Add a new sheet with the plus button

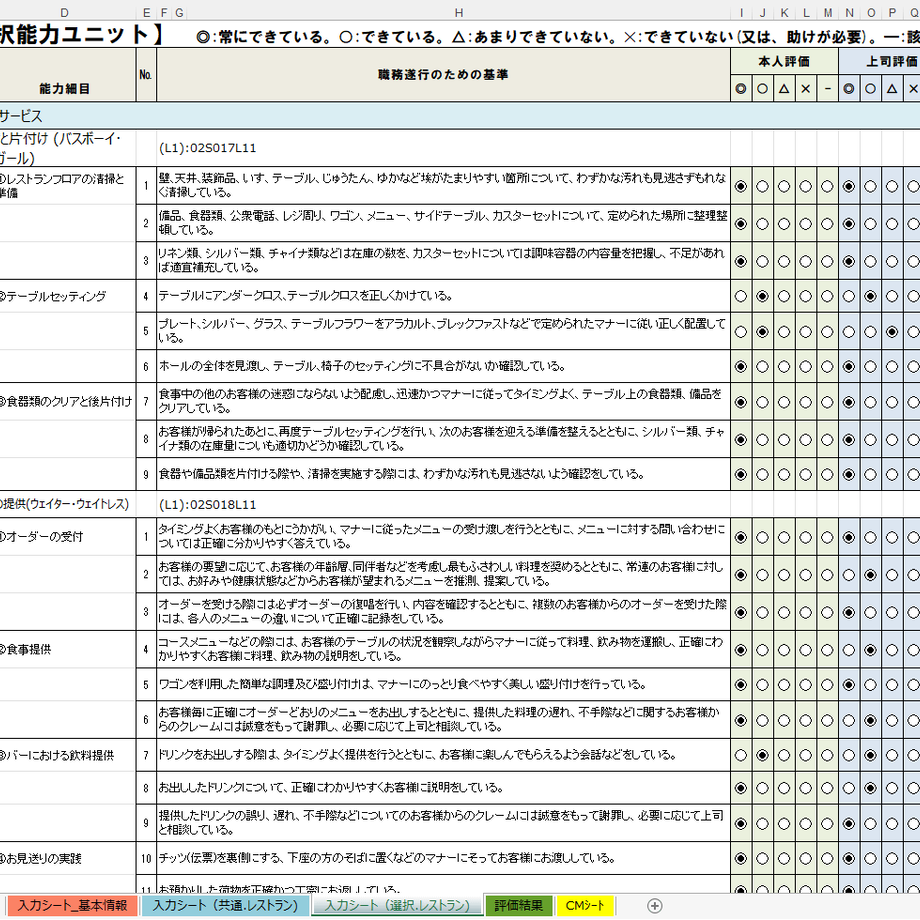pyautogui.click(x=654, y=906)
